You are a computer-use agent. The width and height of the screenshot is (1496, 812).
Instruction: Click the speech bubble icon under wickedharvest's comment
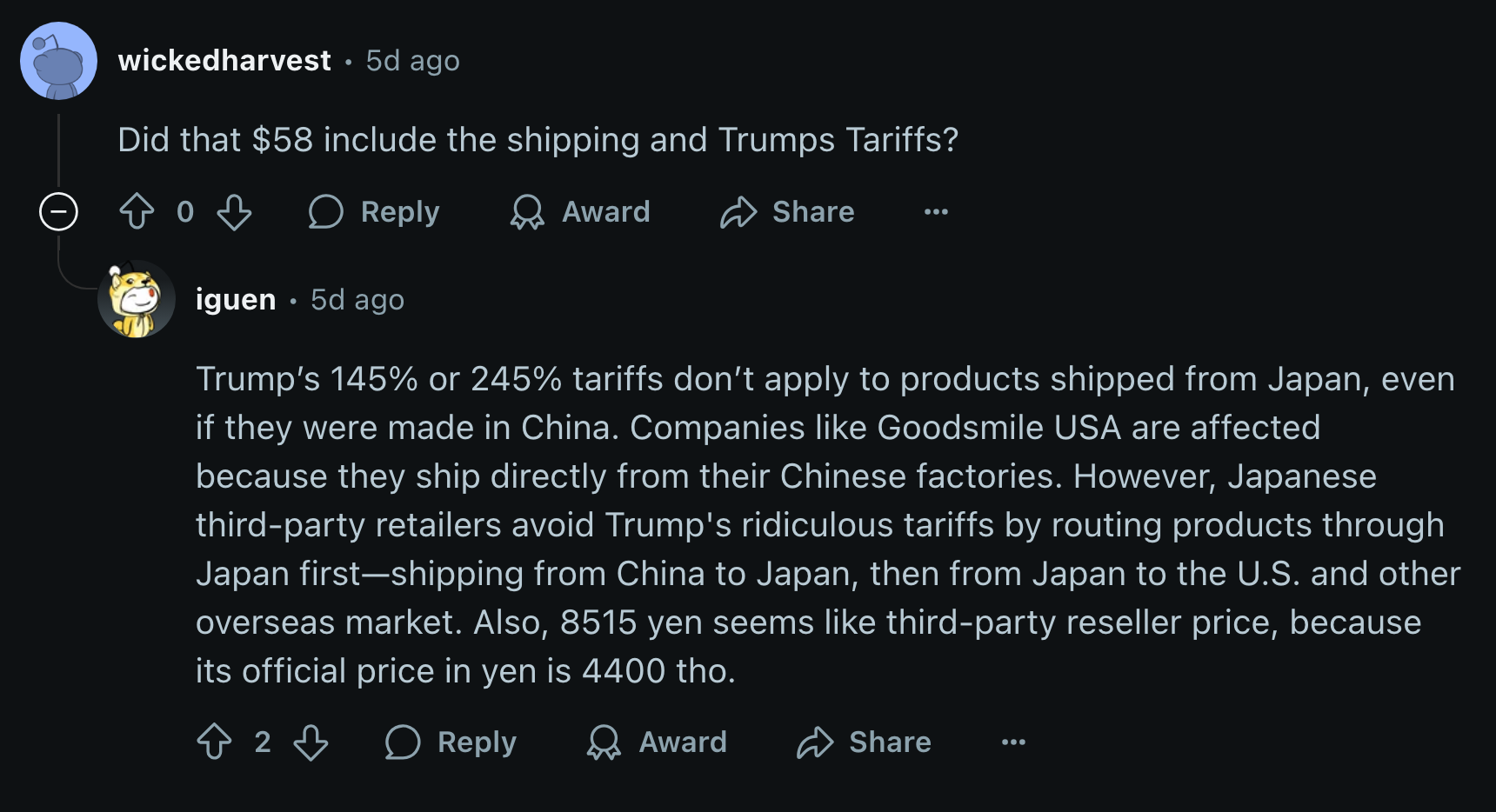click(326, 211)
